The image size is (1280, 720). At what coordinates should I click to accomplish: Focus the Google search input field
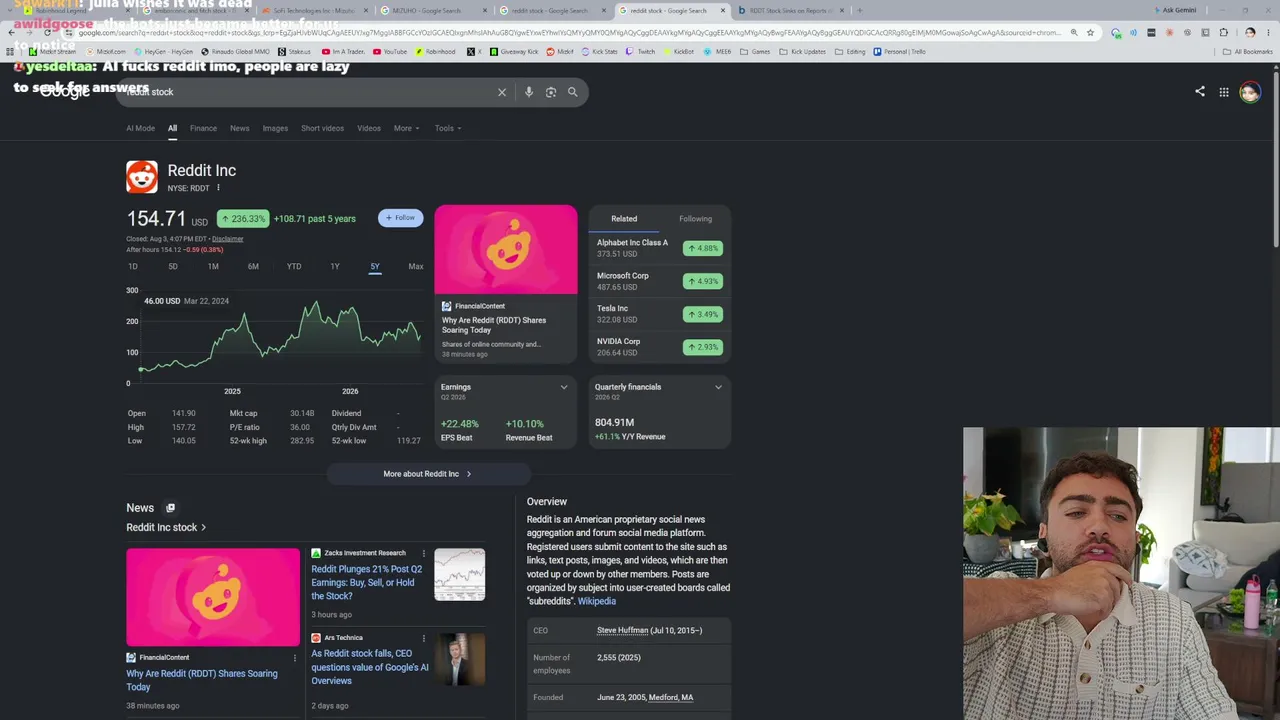(x=310, y=92)
